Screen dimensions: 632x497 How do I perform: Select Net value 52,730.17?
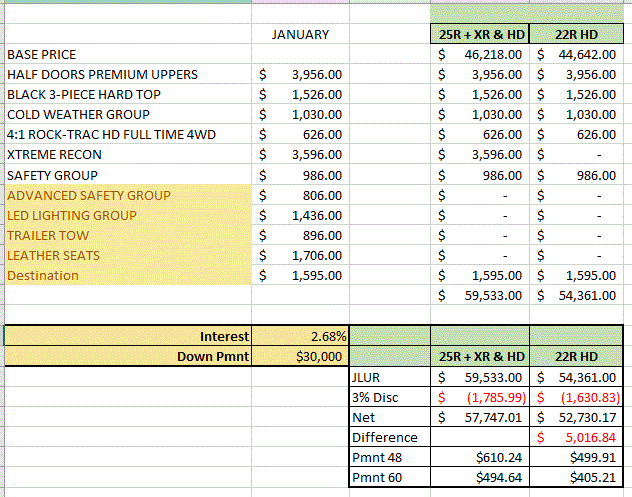point(576,417)
